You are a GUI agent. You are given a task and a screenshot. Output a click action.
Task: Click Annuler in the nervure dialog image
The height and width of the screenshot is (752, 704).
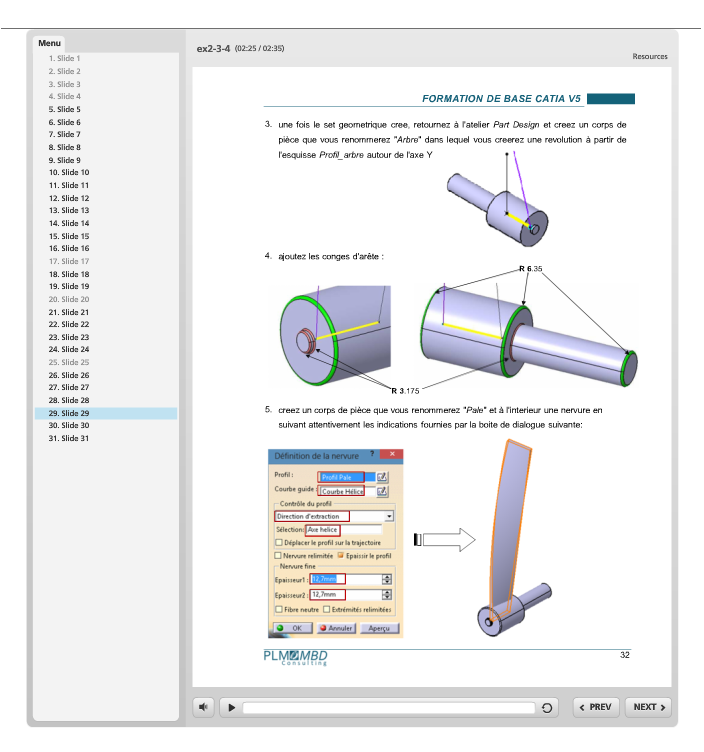click(336, 628)
